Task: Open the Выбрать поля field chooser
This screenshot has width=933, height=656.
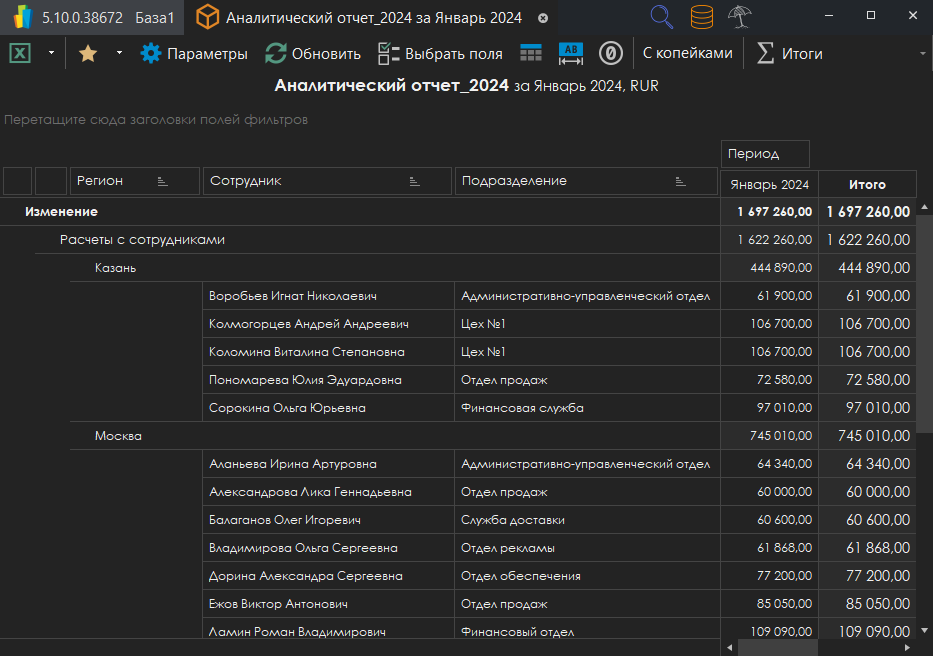Action: pyautogui.click(x=439, y=54)
